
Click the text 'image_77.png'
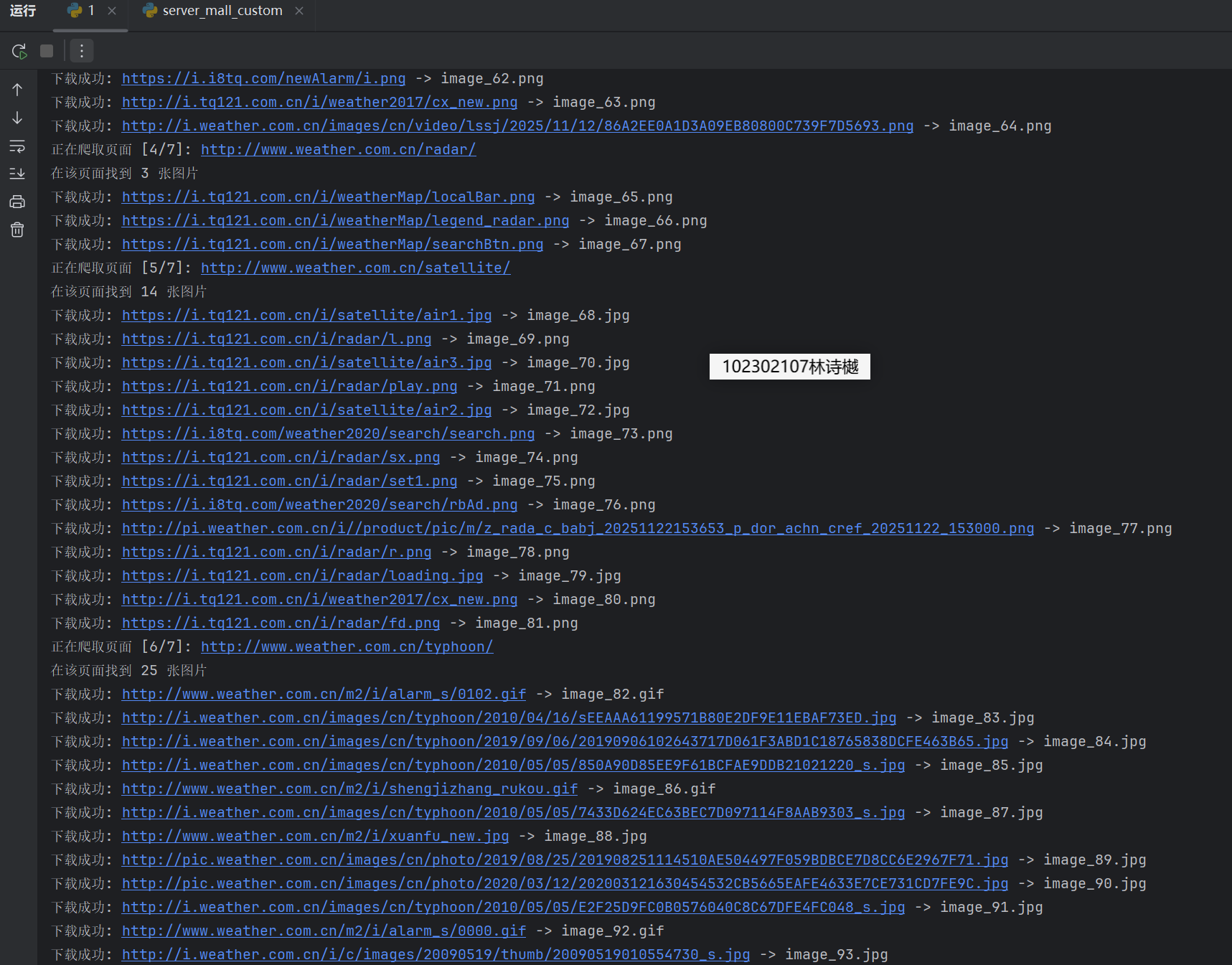1120,528
